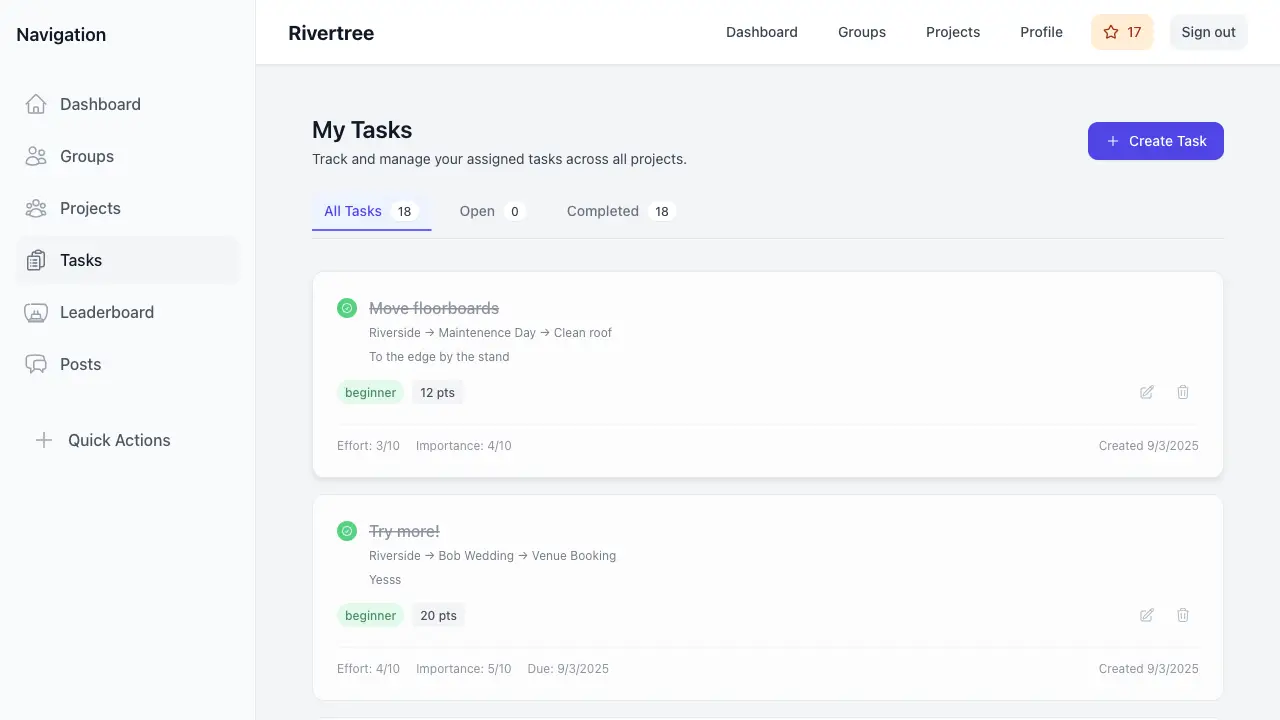Click the Projects icon in sidebar
Image resolution: width=1280 pixels, height=720 pixels.
[36, 208]
